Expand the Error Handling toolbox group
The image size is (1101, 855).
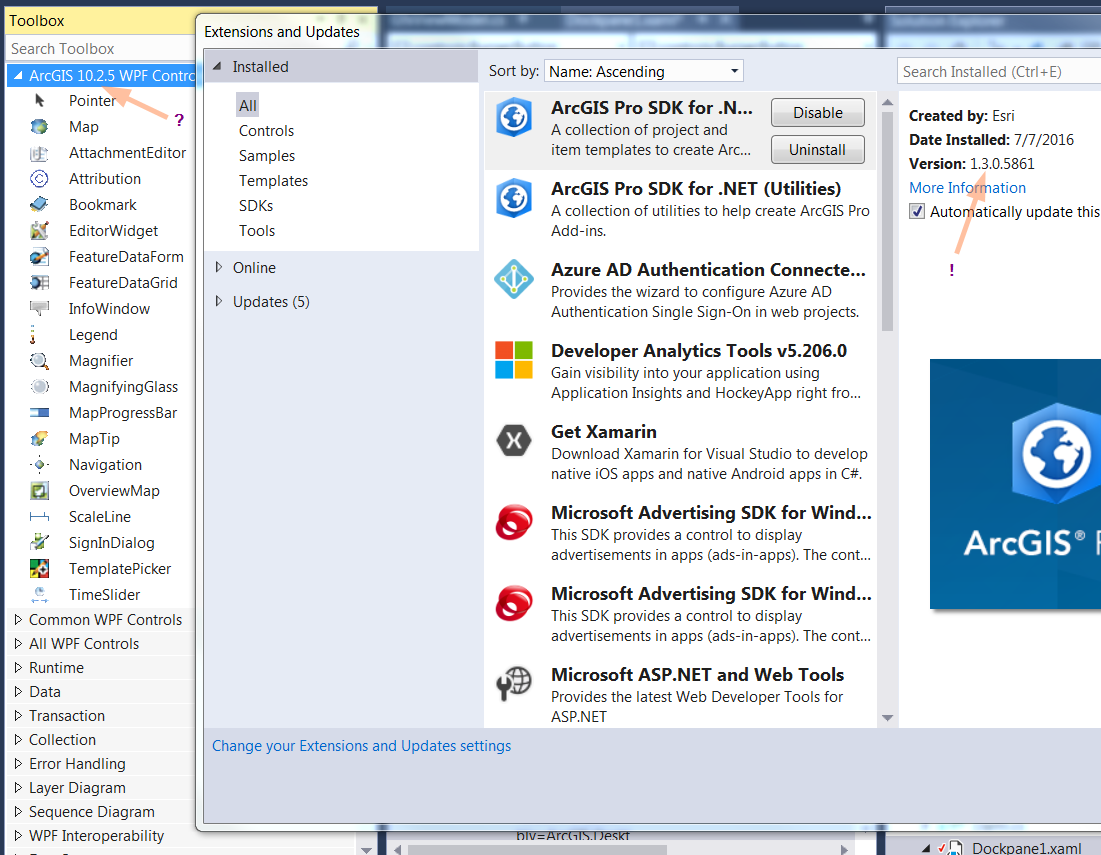pos(18,763)
